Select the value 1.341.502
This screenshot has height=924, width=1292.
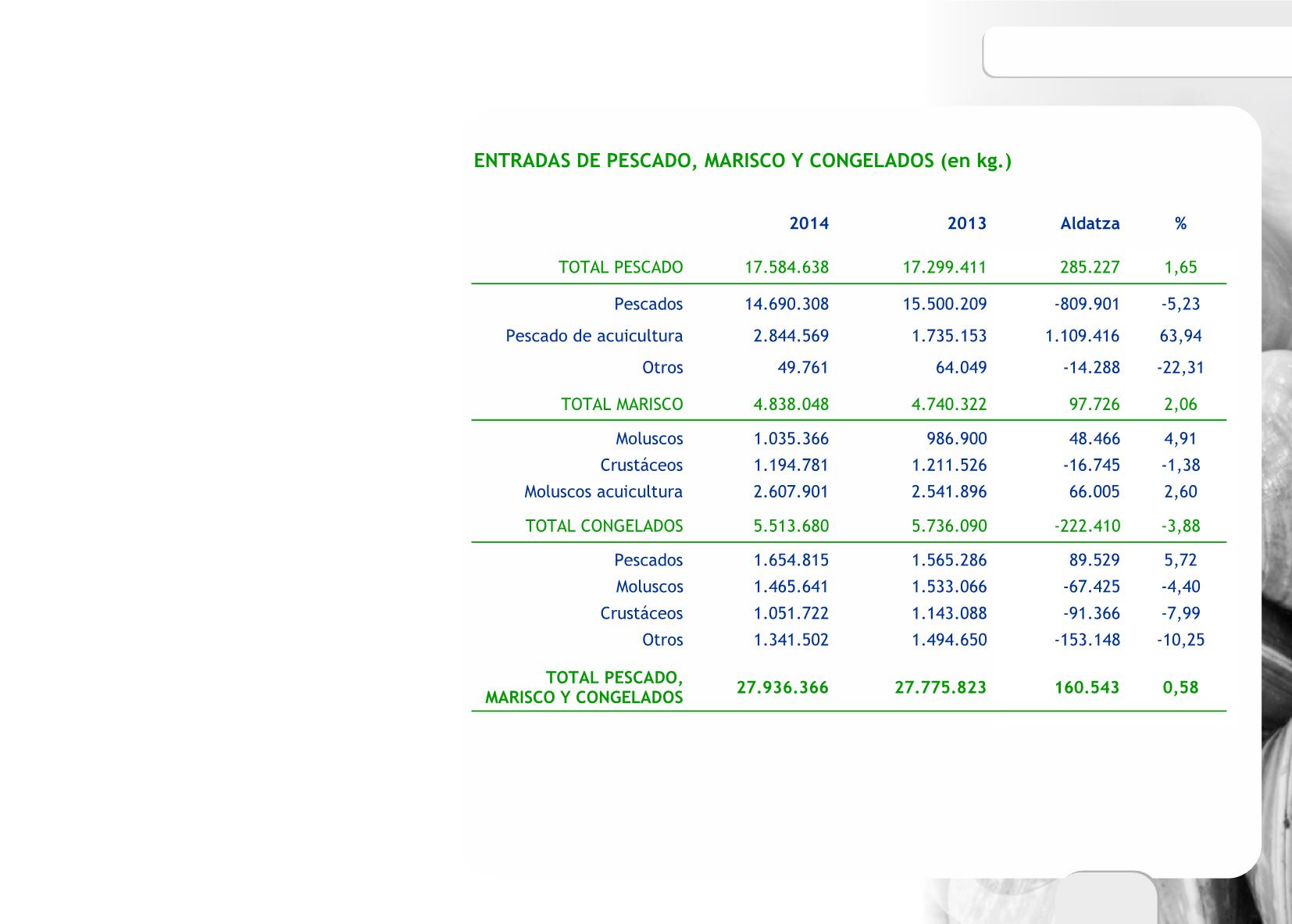point(791,640)
